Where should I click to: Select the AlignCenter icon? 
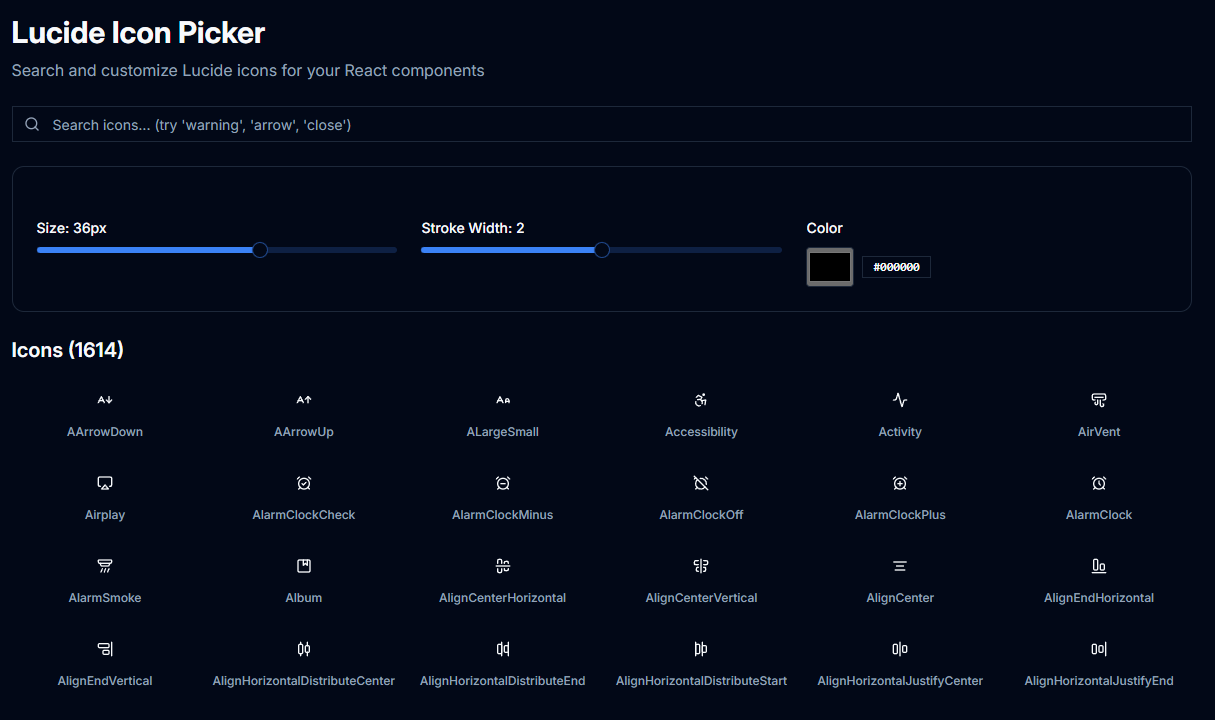[x=900, y=566]
